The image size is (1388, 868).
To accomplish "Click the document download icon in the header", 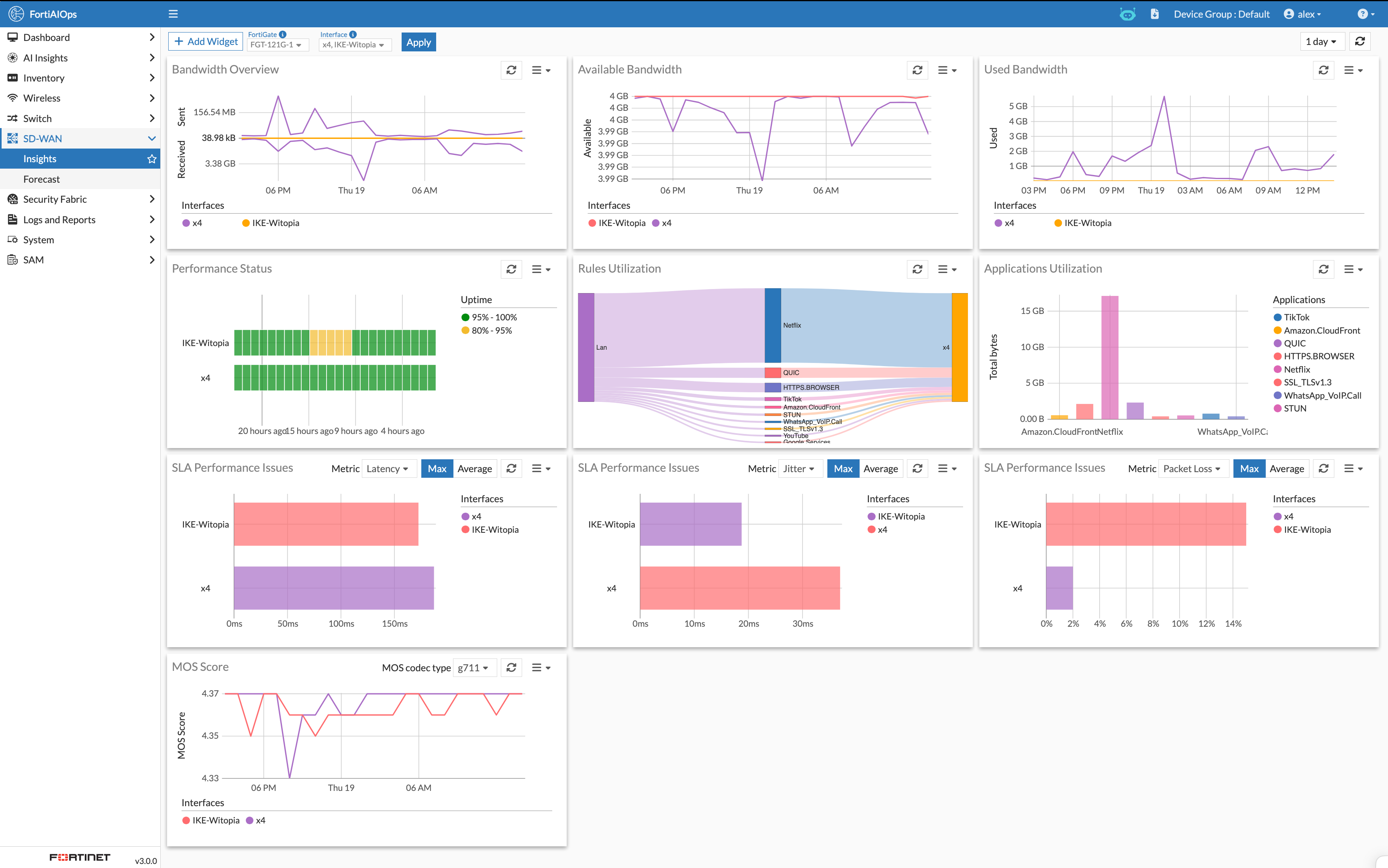I will (1154, 14).
